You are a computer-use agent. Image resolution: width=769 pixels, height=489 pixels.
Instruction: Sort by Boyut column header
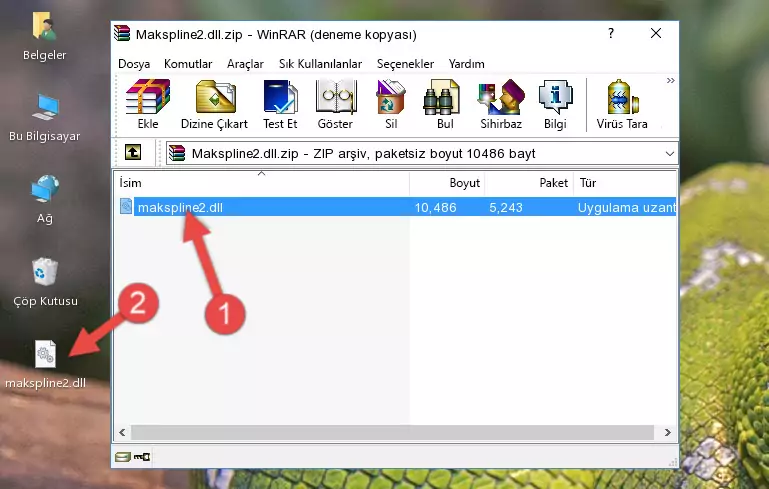coord(447,183)
